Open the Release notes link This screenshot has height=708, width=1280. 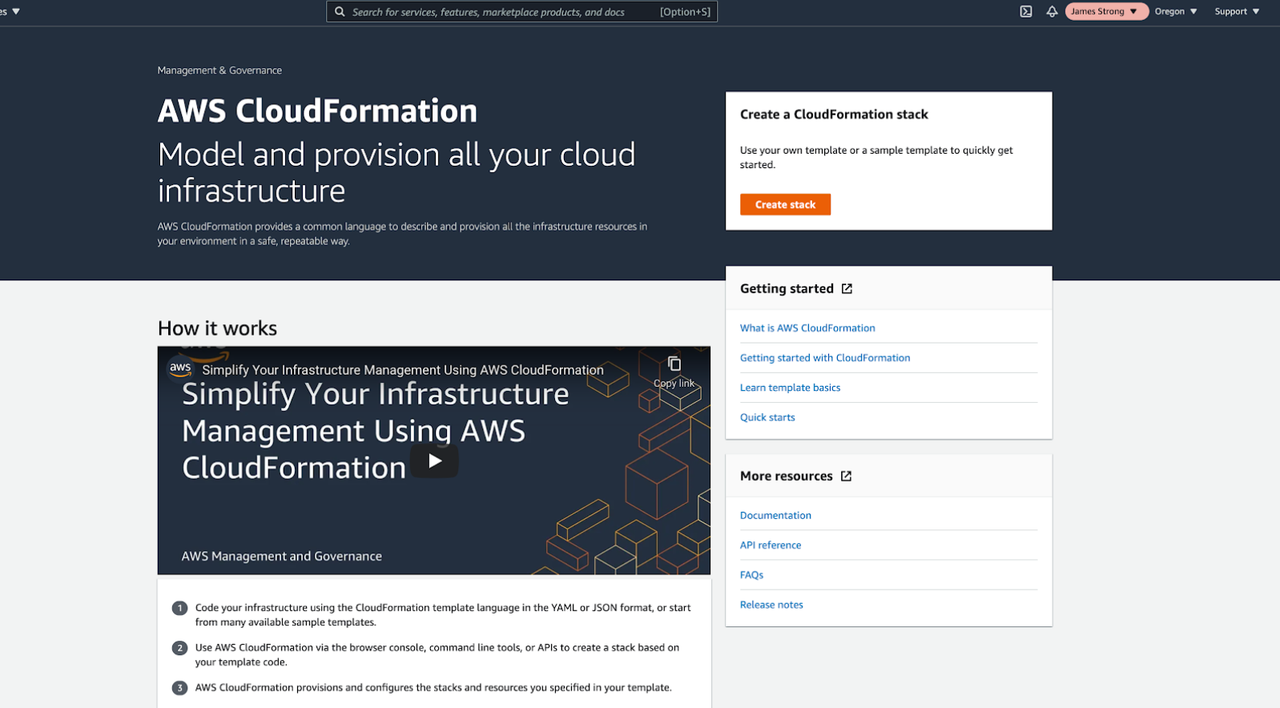click(x=771, y=604)
